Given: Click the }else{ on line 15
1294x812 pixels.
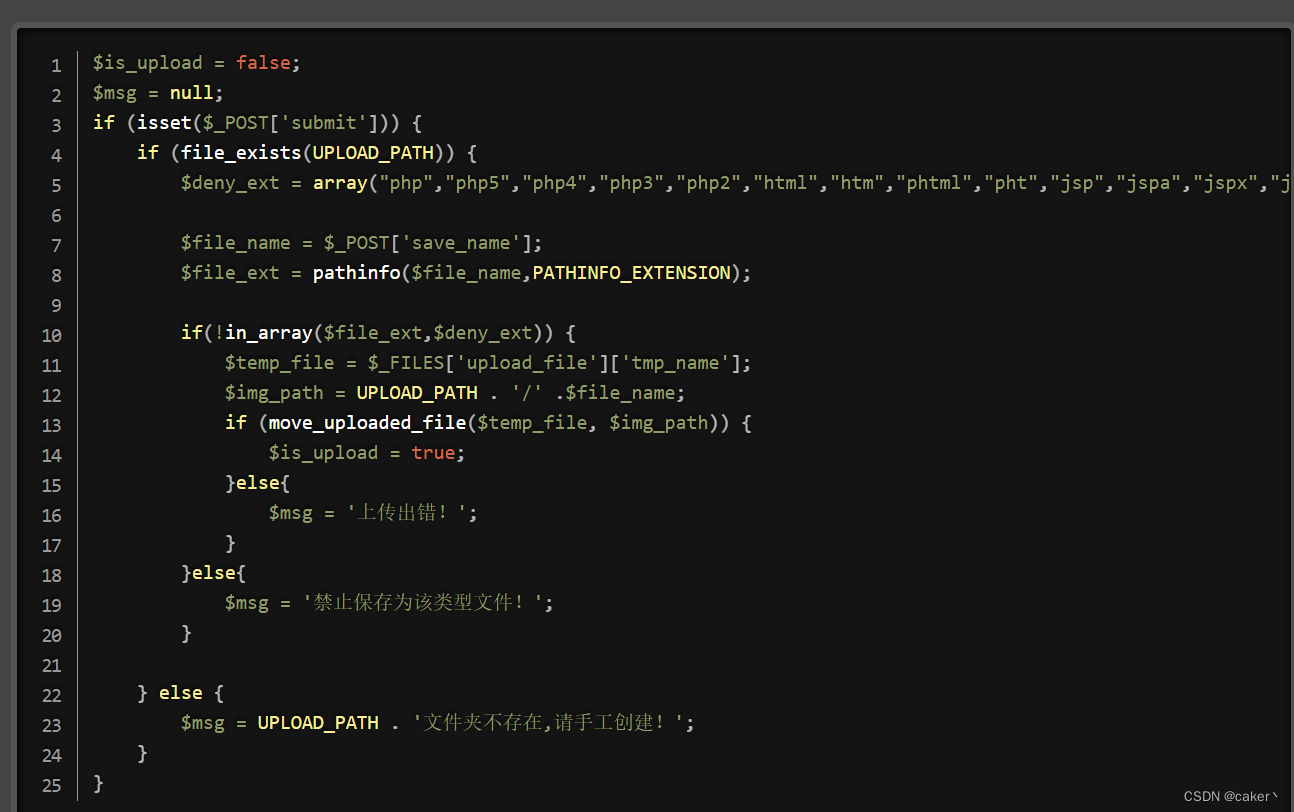Looking at the screenshot, I should 258,483.
